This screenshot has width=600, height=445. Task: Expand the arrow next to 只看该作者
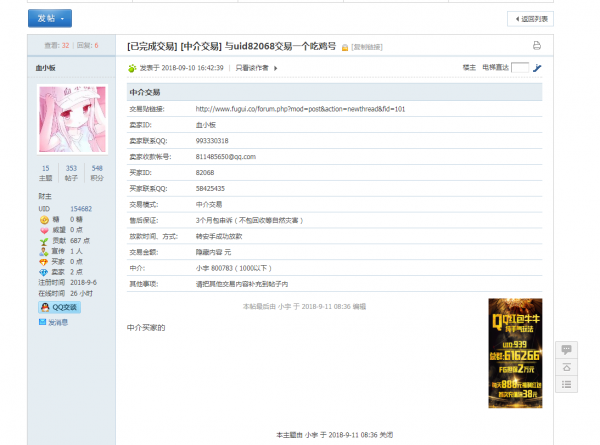tap(276, 68)
